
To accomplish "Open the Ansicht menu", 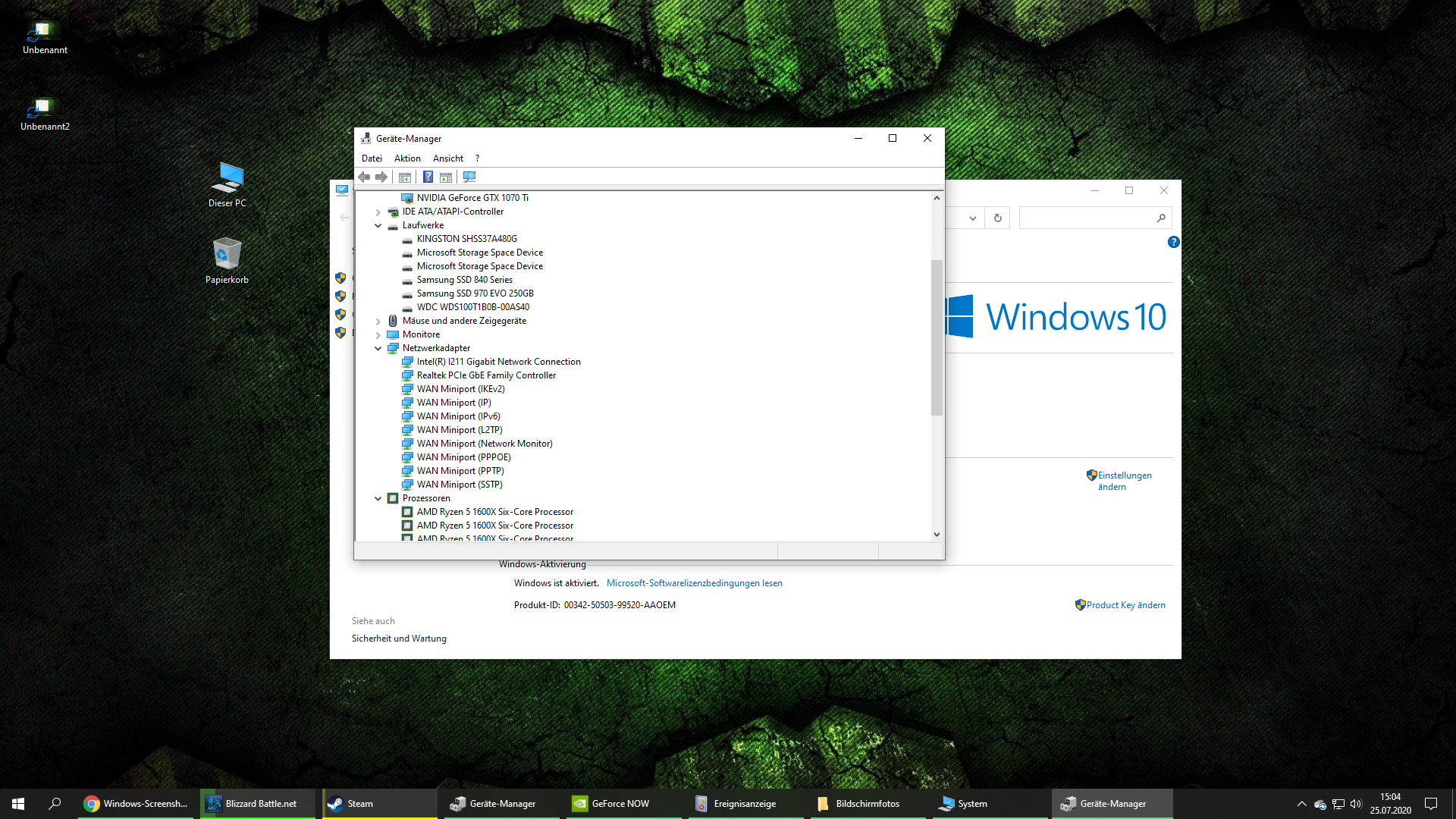I will pyautogui.click(x=447, y=158).
